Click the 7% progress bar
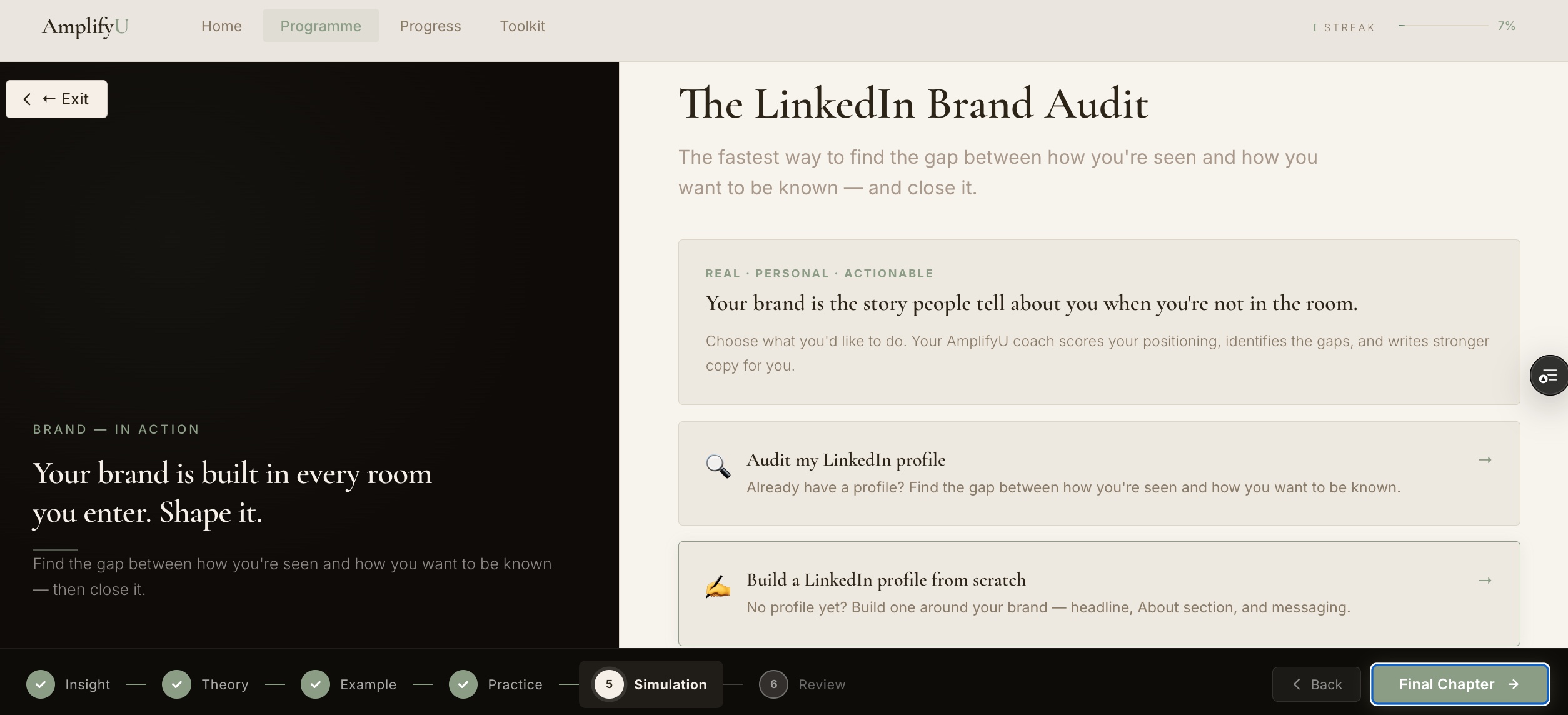The width and height of the screenshot is (1568, 715). coord(1443,26)
